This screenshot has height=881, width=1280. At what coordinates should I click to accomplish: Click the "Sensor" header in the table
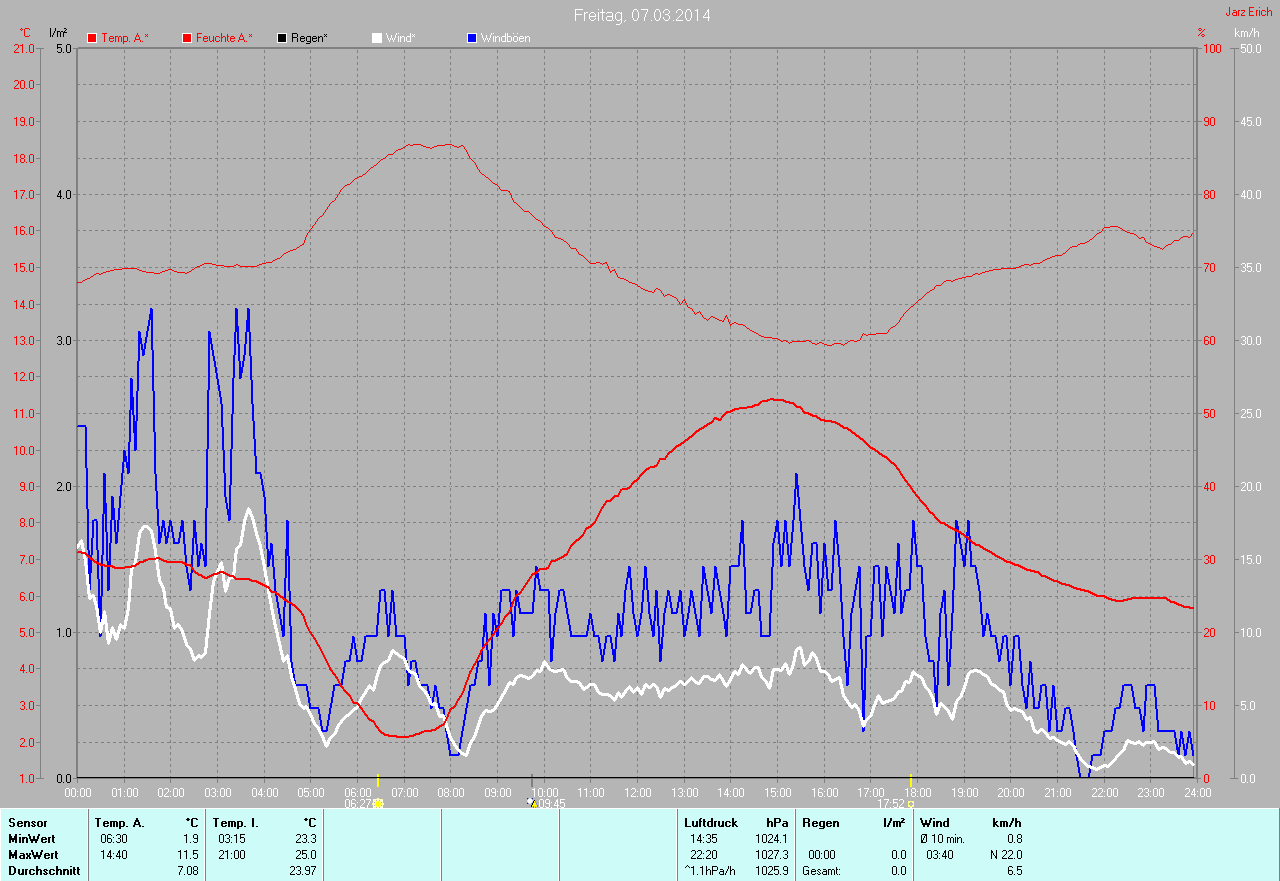(27, 823)
